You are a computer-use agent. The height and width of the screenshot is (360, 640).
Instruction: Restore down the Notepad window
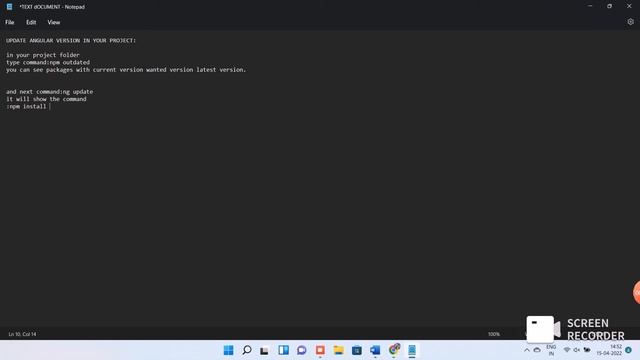click(609, 6)
